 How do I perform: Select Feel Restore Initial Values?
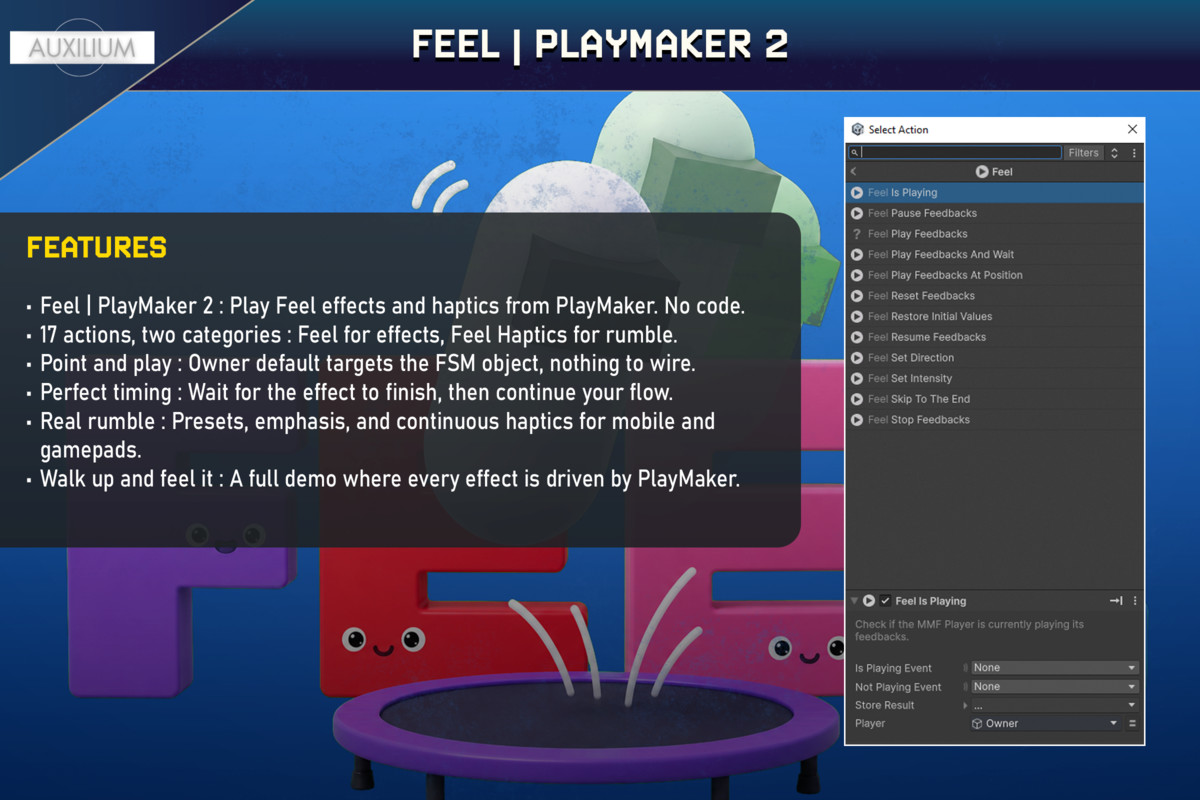coord(995,316)
